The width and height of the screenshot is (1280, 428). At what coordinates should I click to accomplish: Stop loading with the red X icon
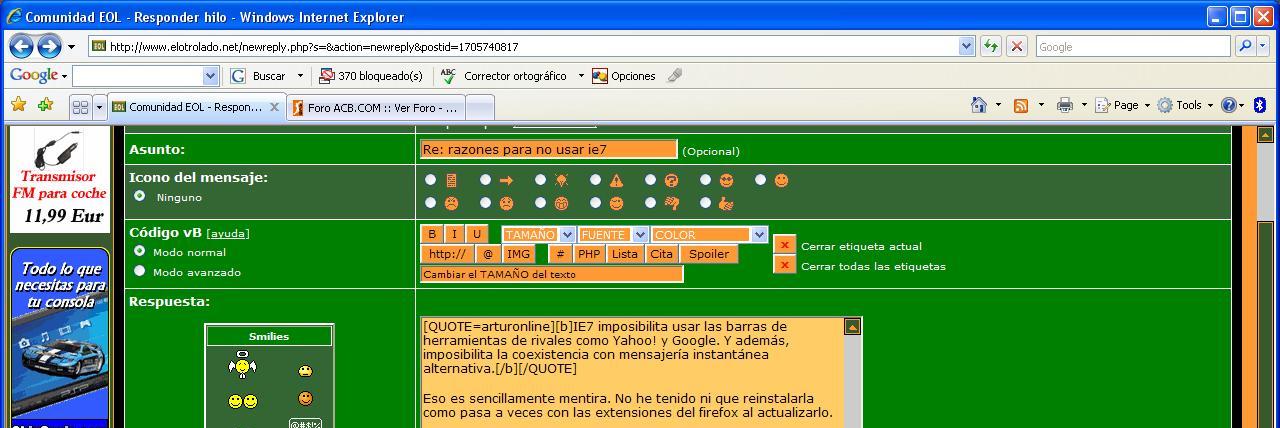click(x=1017, y=46)
